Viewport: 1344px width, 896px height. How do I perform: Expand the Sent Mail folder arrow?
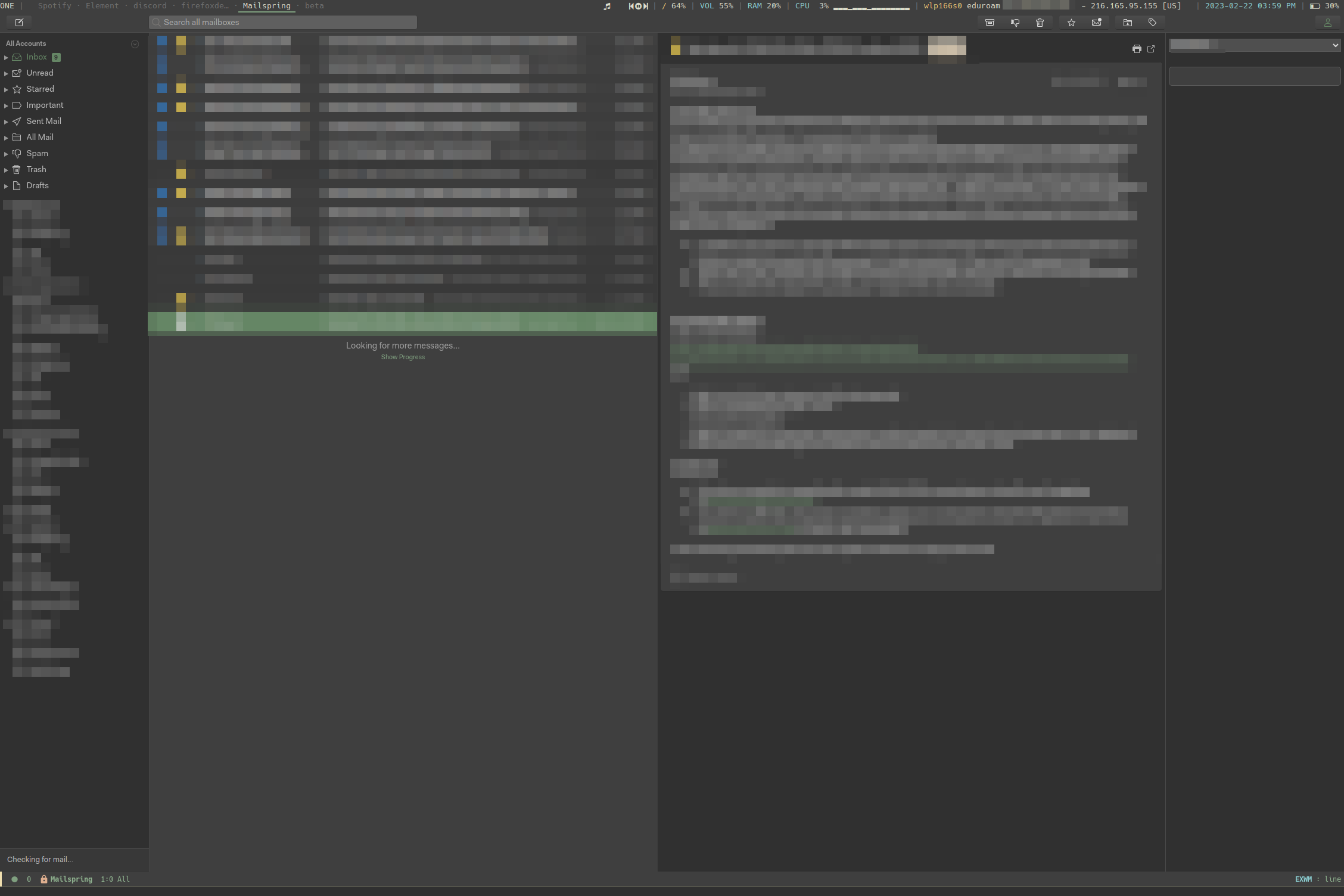6,122
